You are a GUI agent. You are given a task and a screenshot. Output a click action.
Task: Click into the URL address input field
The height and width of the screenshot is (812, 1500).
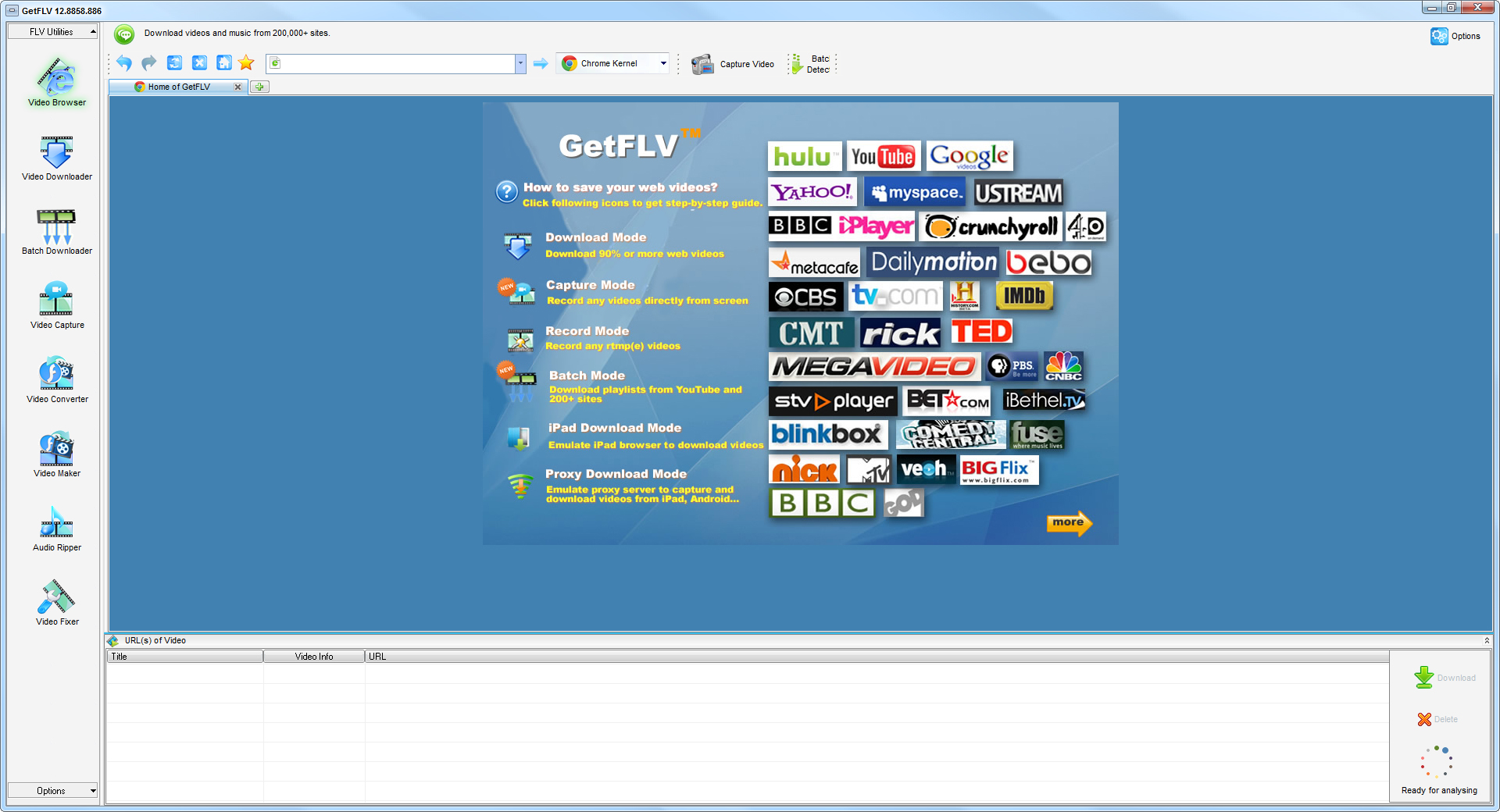(x=395, y=63)
